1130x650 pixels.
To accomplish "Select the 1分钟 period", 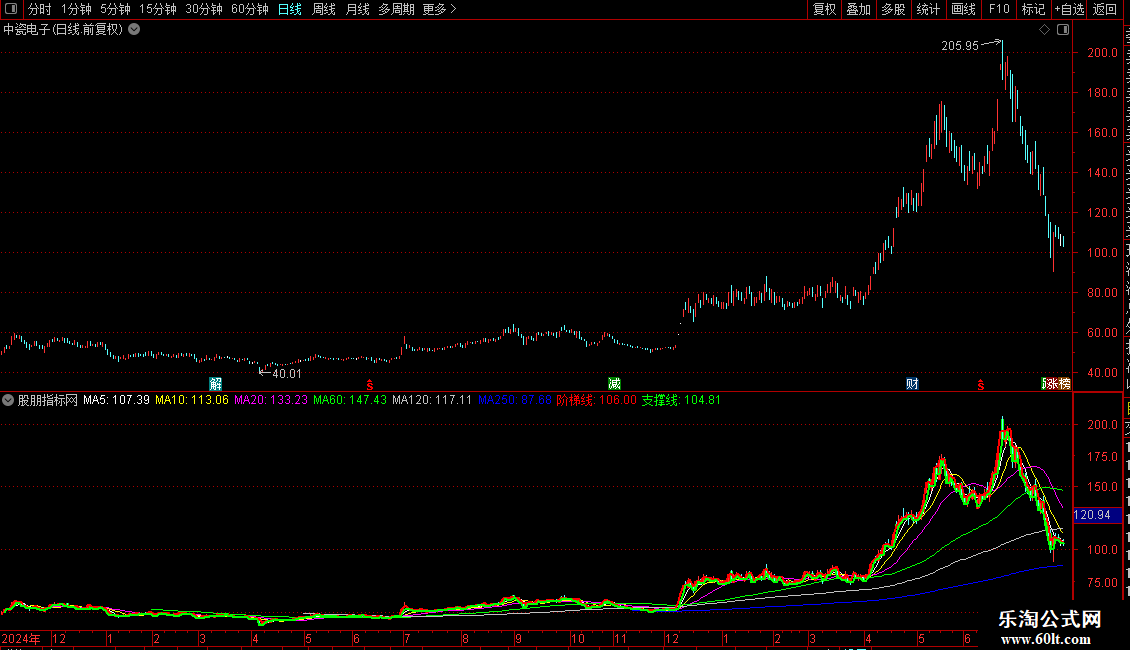I will pyautogui.click(x=76, y=9).
